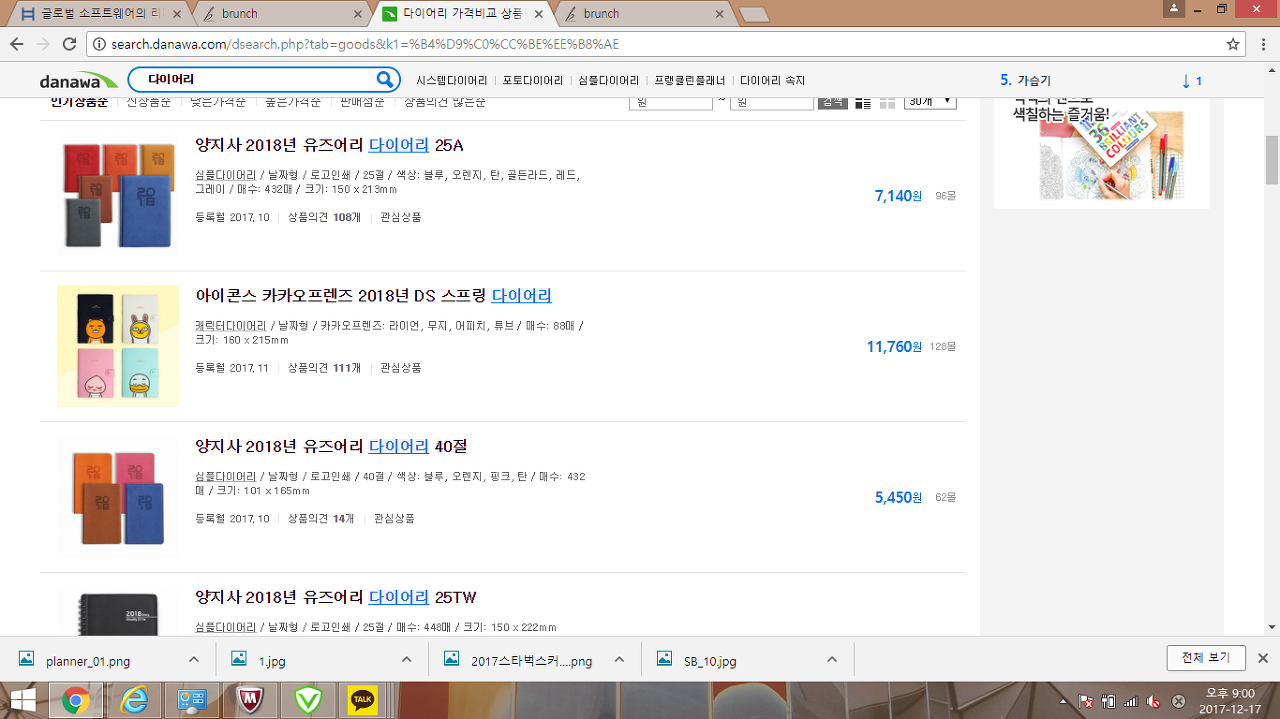Screen dimensions: 1280x719
Task: Close the downloads bar
Action: (x=1262, y=658)
